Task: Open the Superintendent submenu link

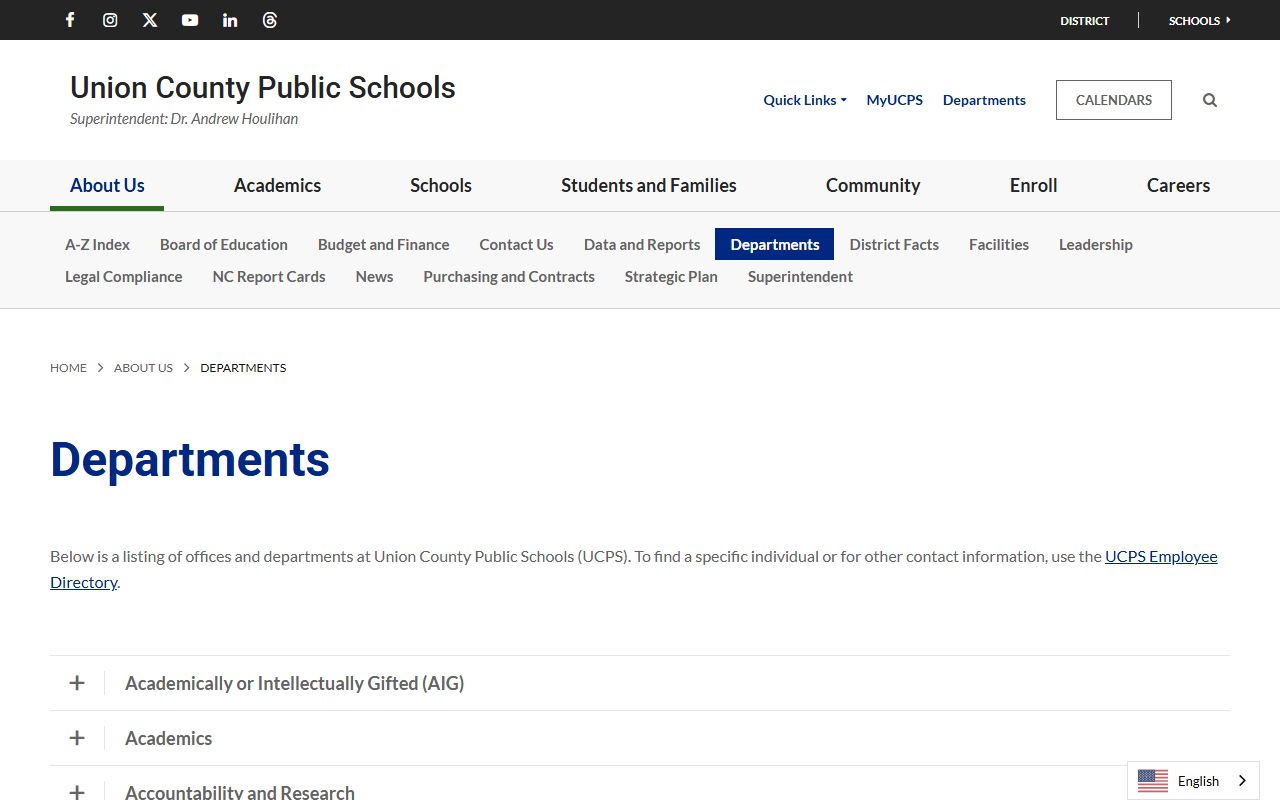Action: [800, 276]
